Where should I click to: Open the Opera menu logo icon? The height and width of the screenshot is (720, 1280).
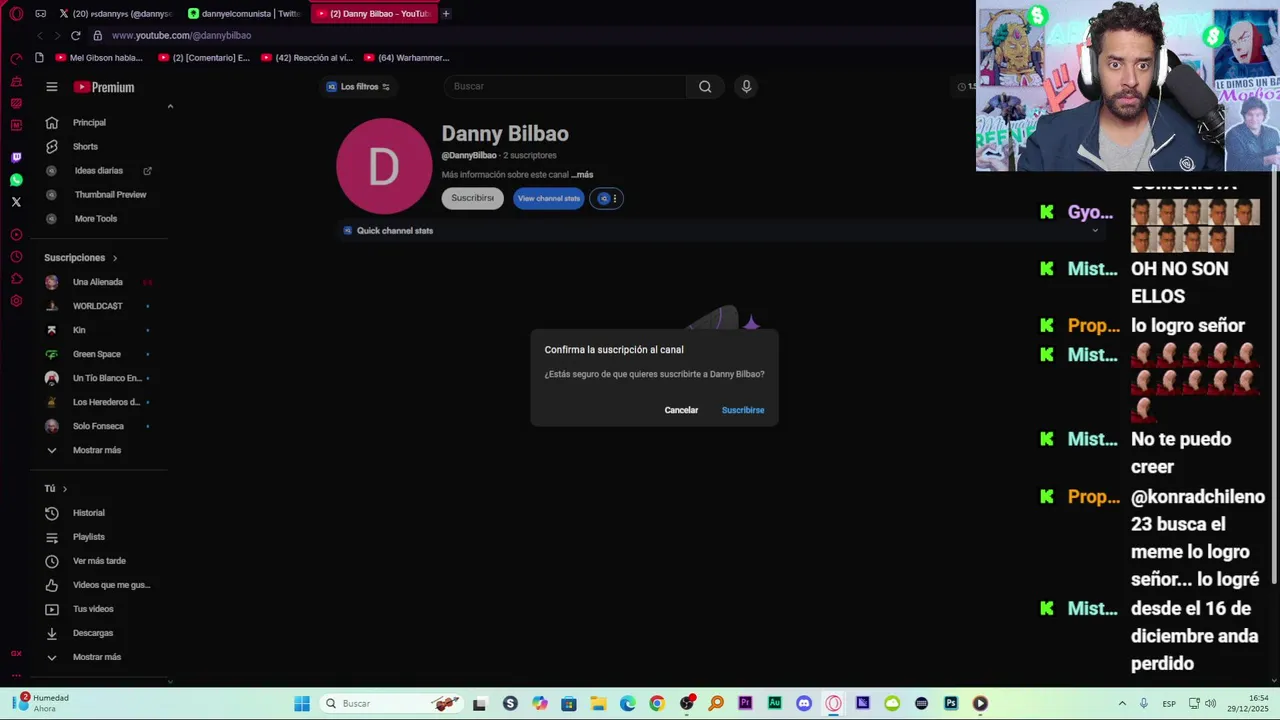(x=16, y=14)
